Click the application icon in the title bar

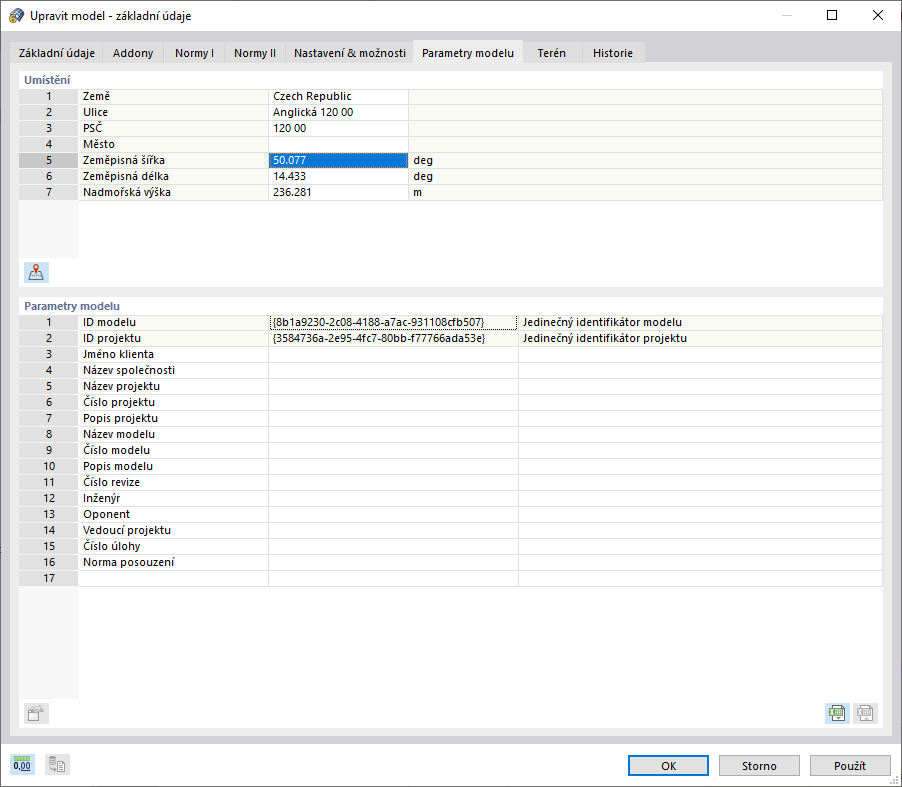click(16, 16)
